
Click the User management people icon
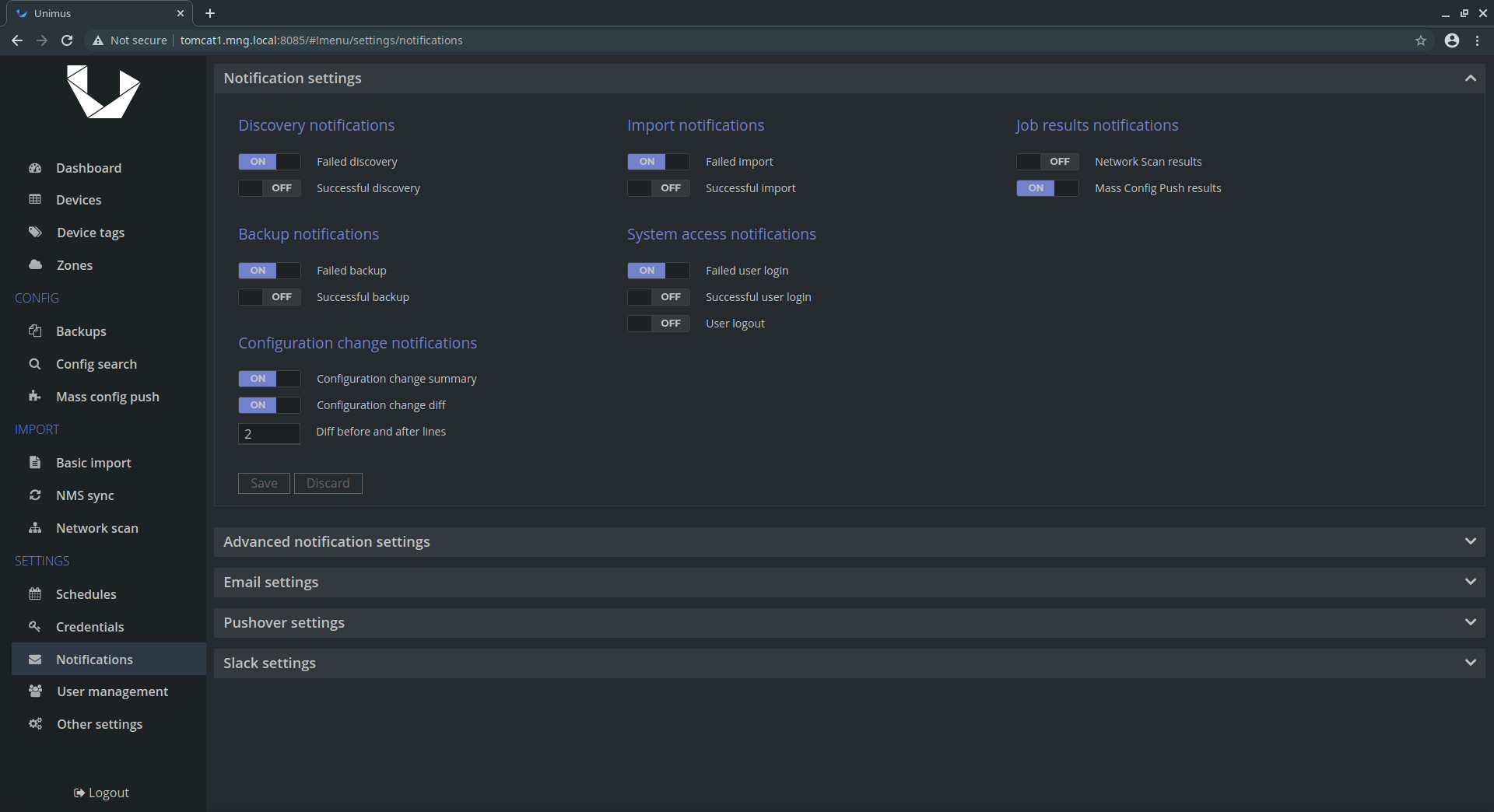(x=35, y=691)
